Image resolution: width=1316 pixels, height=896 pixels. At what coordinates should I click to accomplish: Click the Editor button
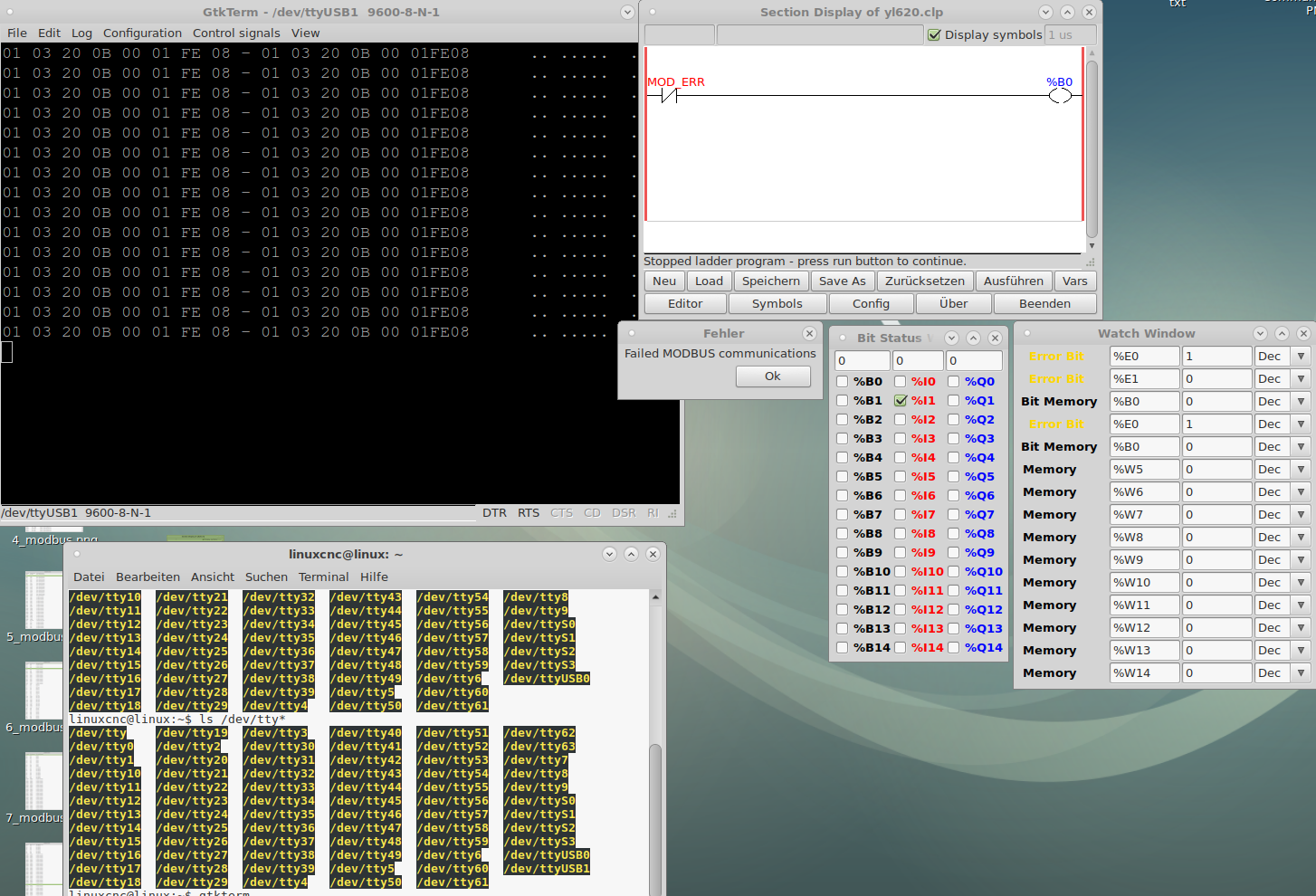tap(685, 304)
